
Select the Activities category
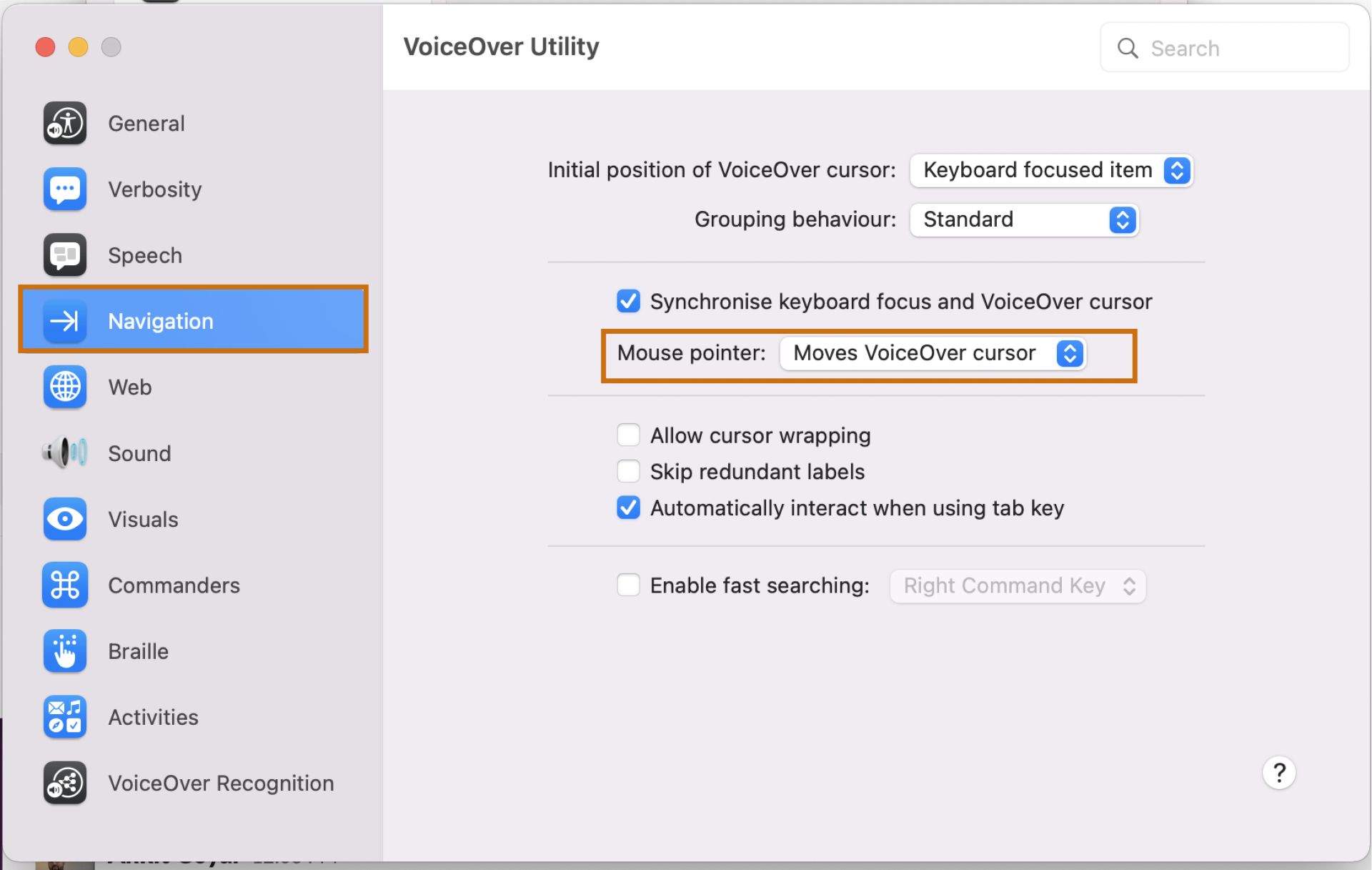tap(64, 716)
